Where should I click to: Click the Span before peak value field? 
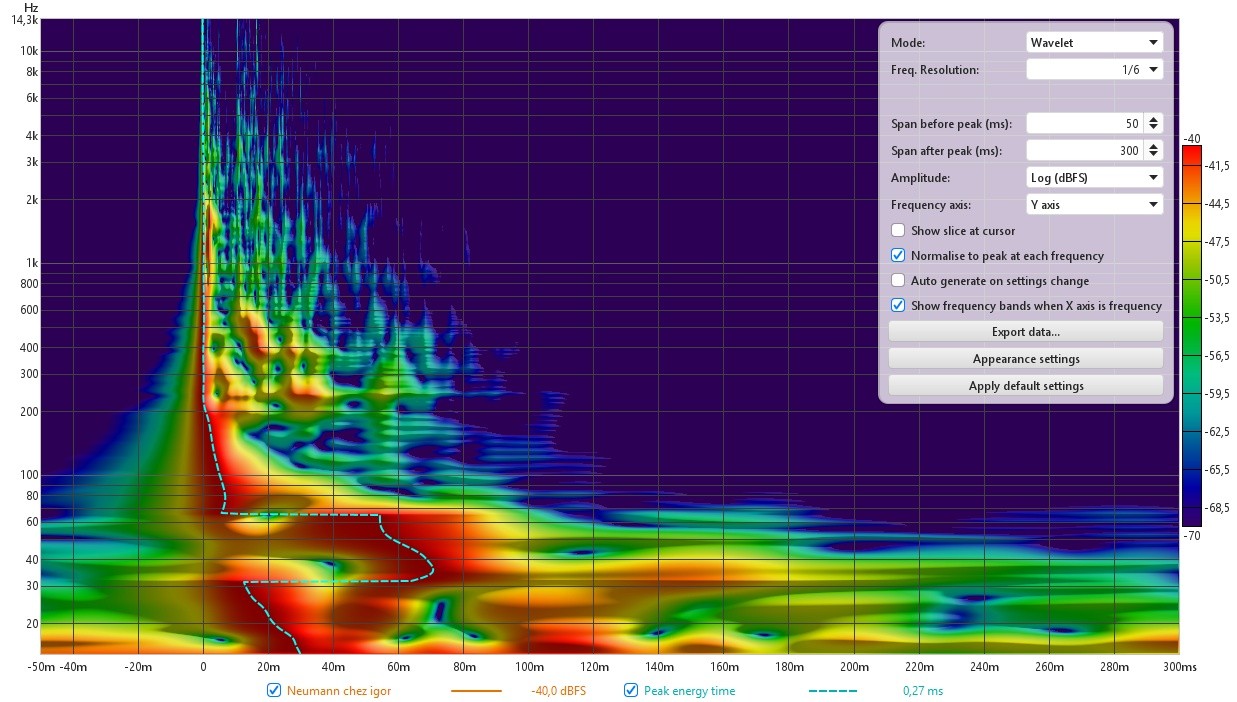point(1086,124)
